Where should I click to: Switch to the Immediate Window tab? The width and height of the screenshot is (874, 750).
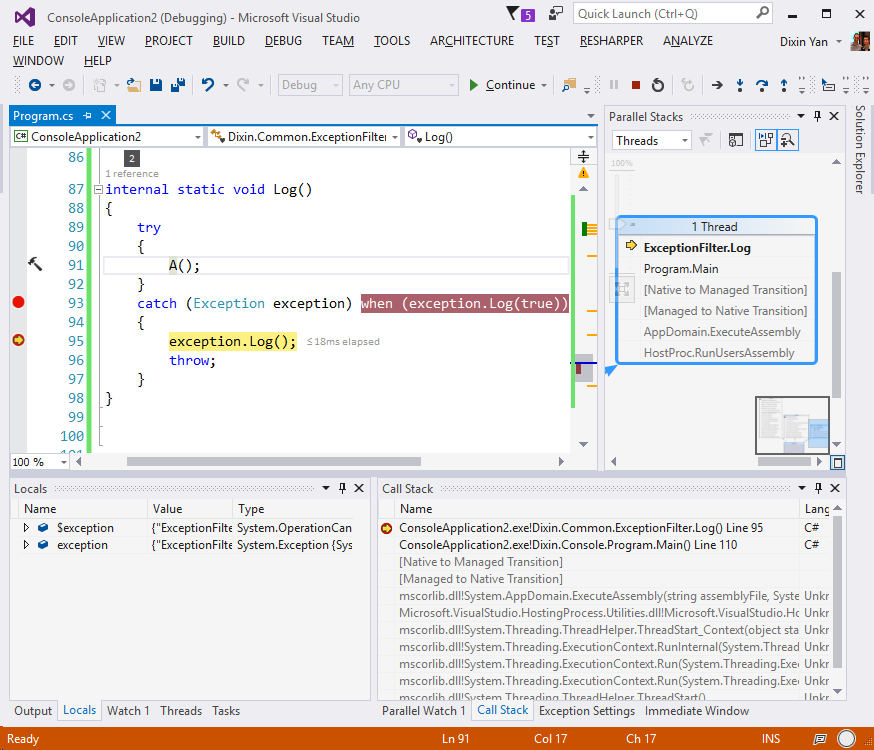click(697, 710)
